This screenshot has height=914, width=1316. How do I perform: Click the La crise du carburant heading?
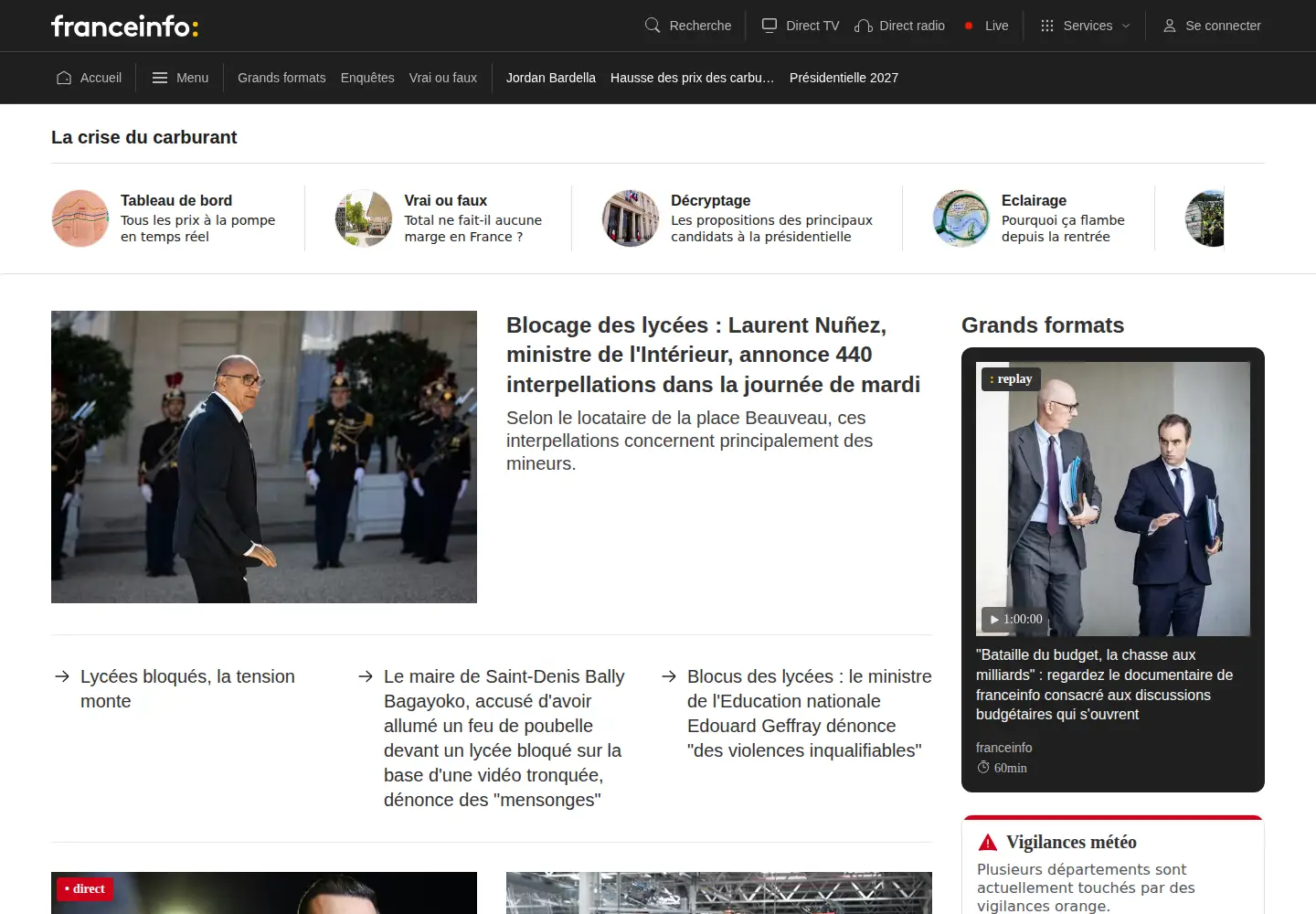coord(144,137)
